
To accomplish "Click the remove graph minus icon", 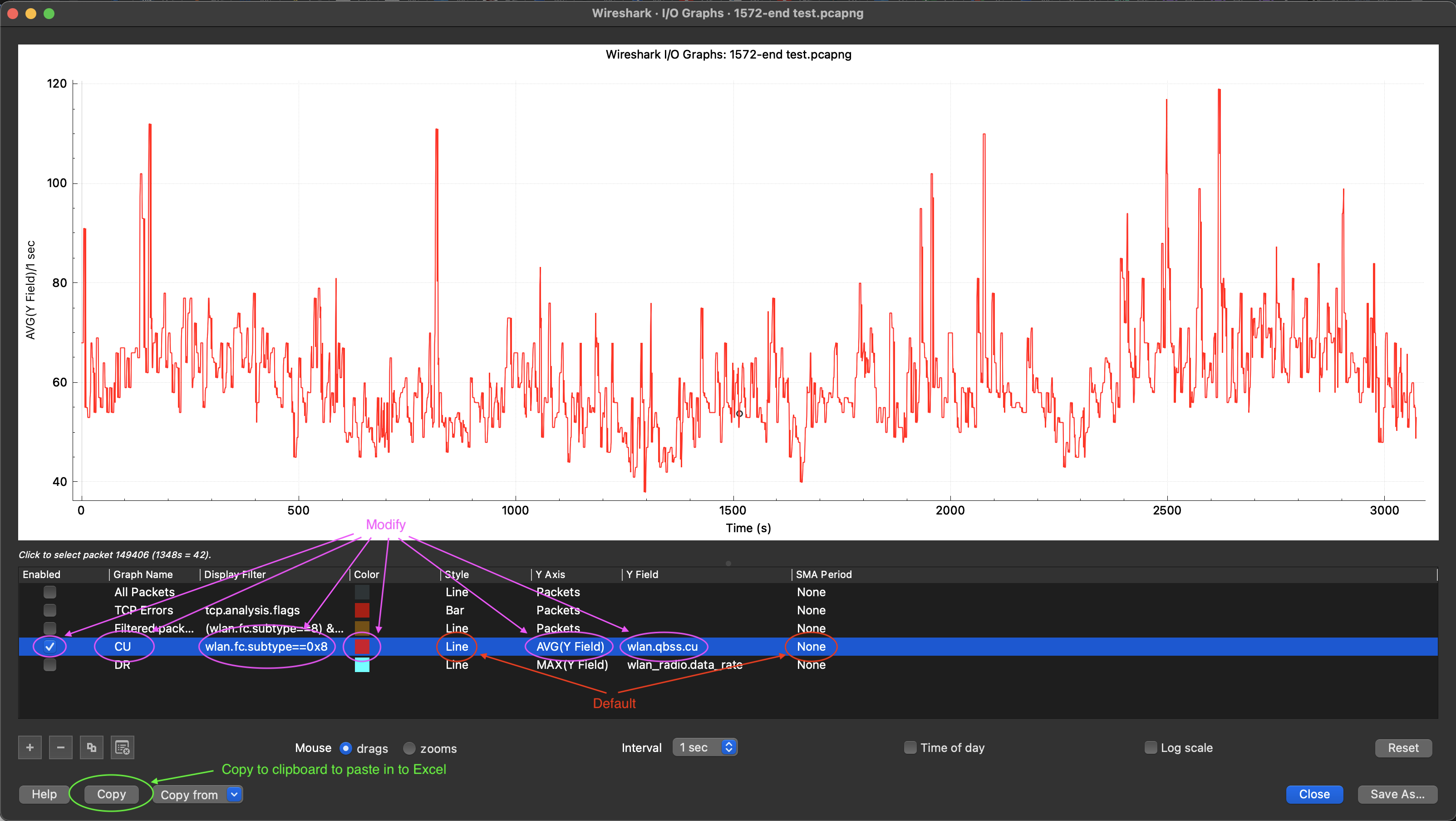I will pyautogui.click(x=60, y=747).
